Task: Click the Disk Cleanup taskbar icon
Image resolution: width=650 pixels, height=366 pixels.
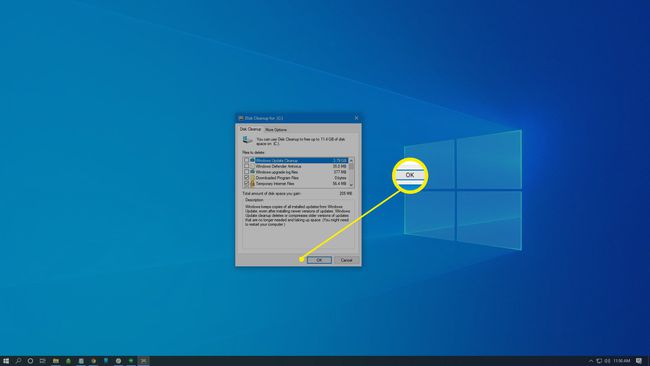Action: point(143,361)
